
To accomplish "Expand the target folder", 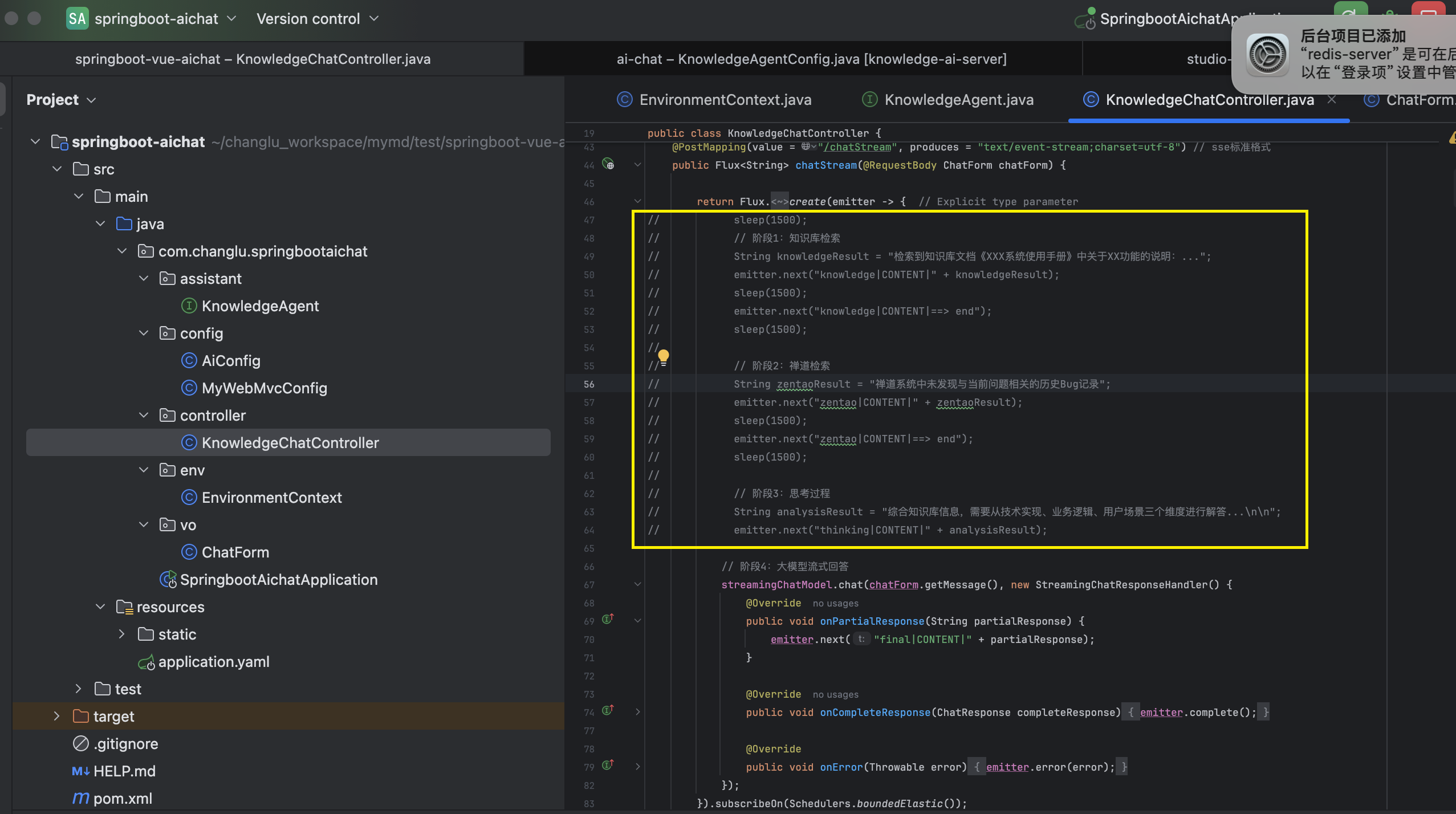I will pyautogui.click(x=57, y=716).
